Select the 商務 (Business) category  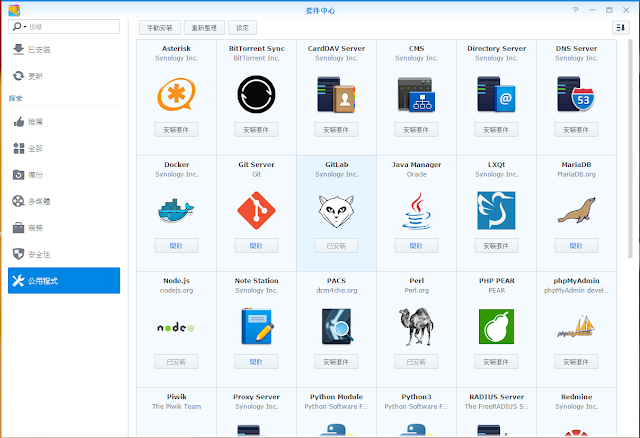point(64,228)
